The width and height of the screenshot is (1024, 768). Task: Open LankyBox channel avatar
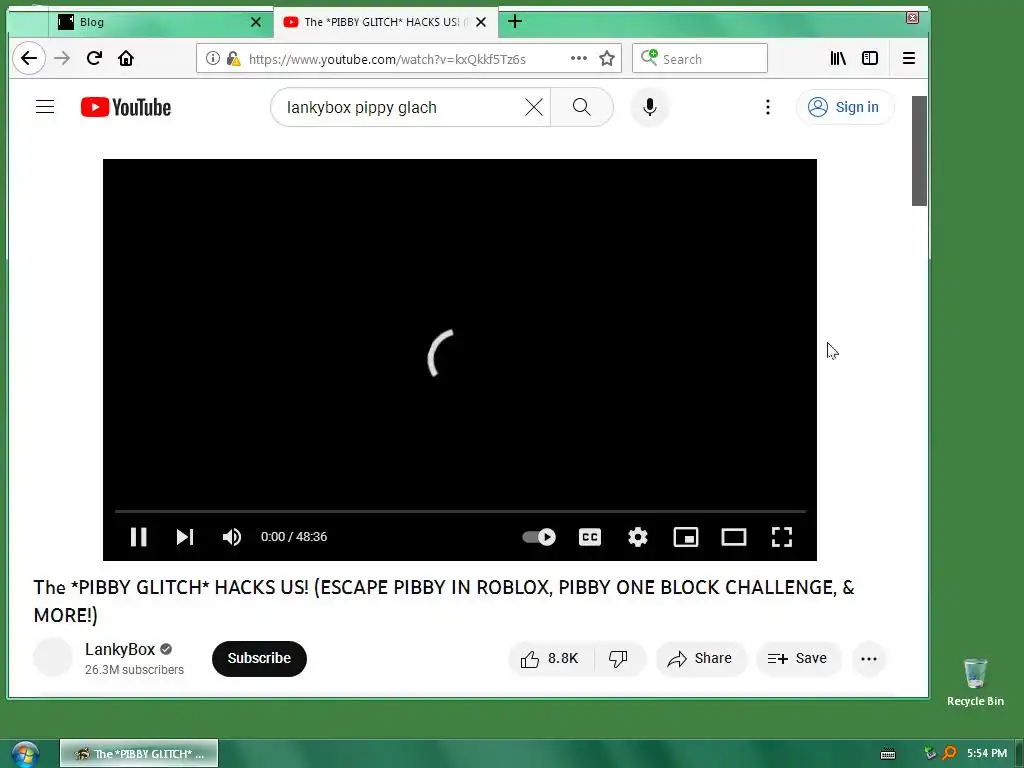(x=53, y=657)
